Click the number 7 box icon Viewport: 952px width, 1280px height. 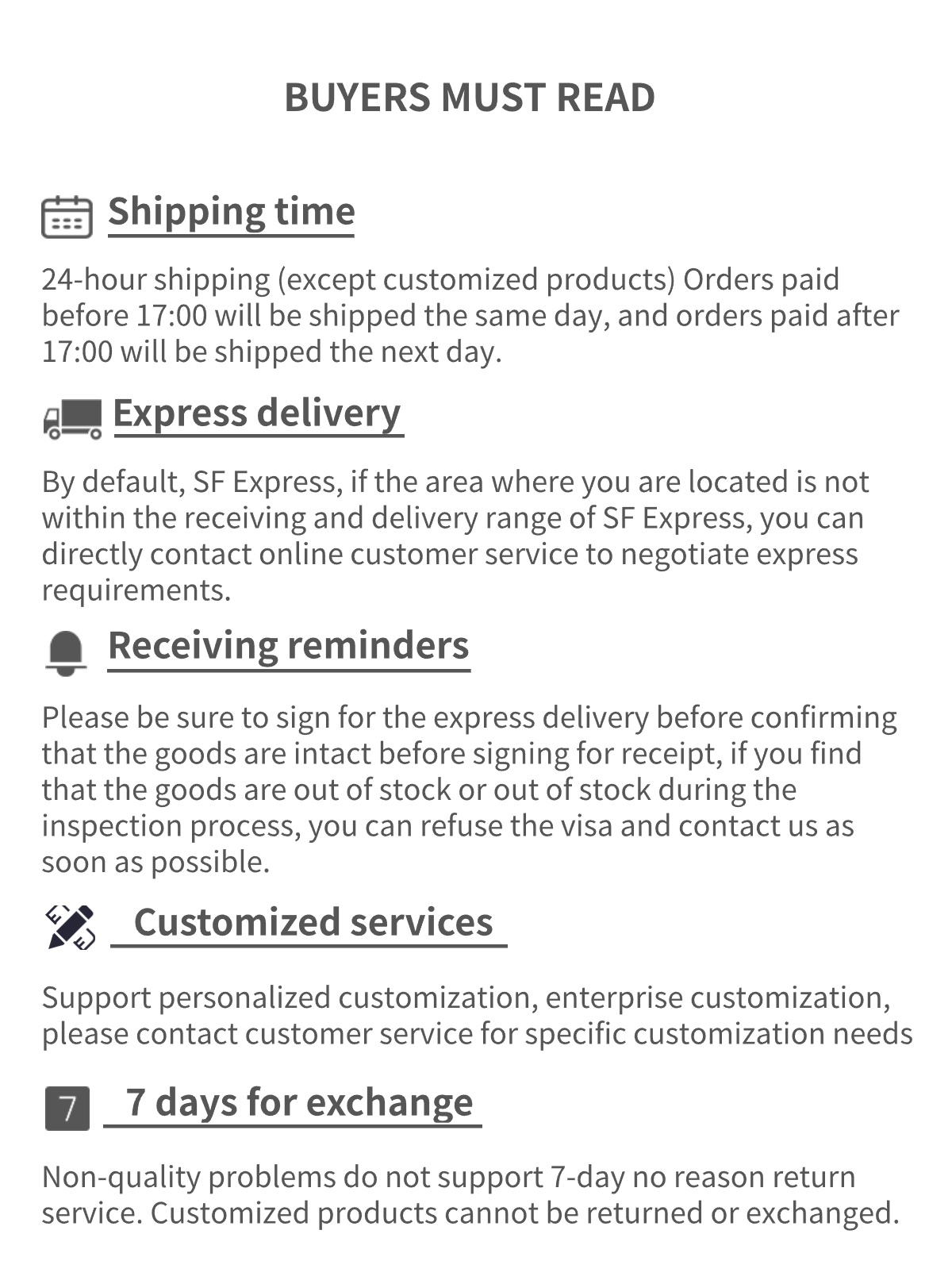pos(67,1107)
